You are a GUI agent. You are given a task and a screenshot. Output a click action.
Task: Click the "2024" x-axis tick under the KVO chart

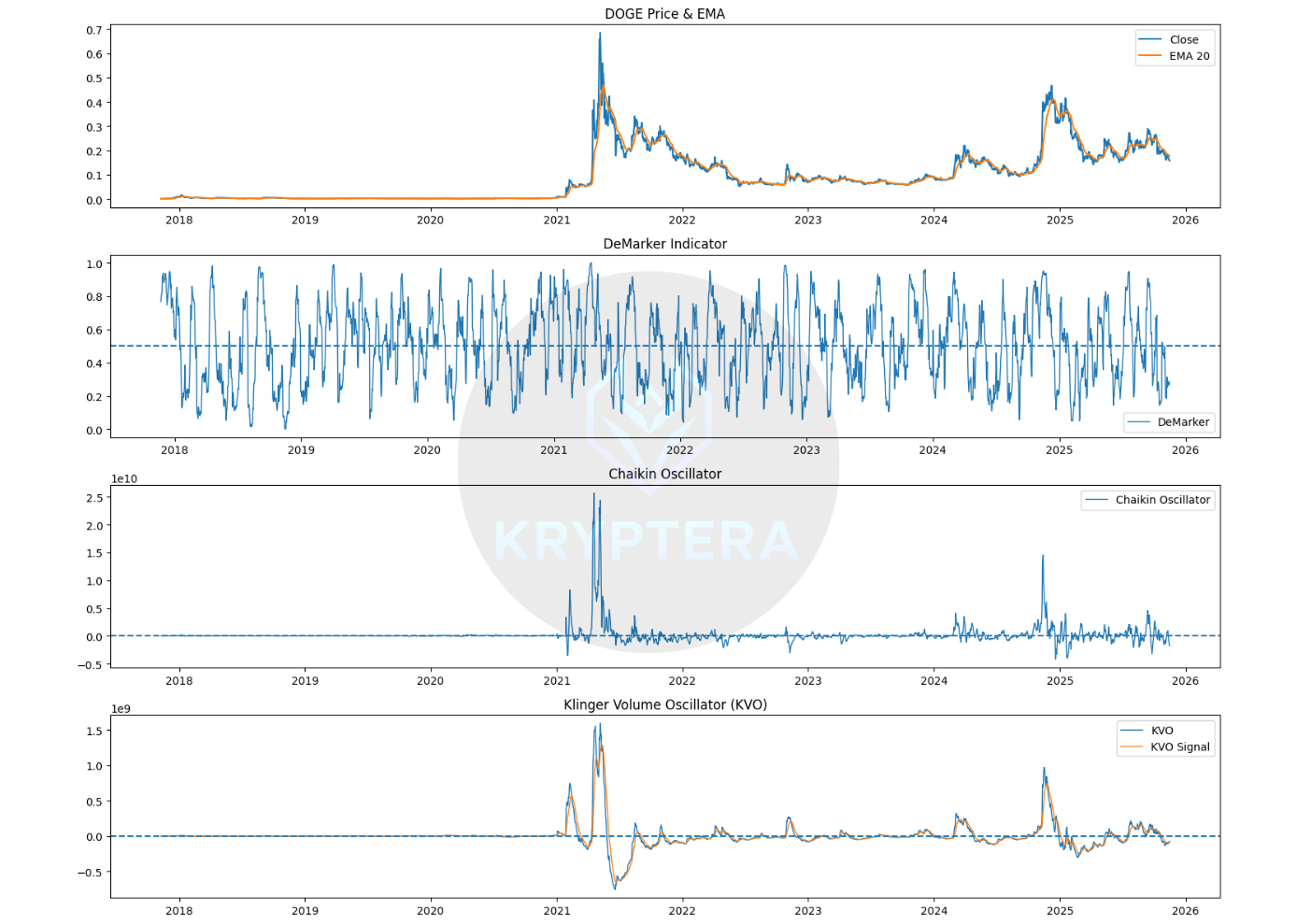(934, 911)
